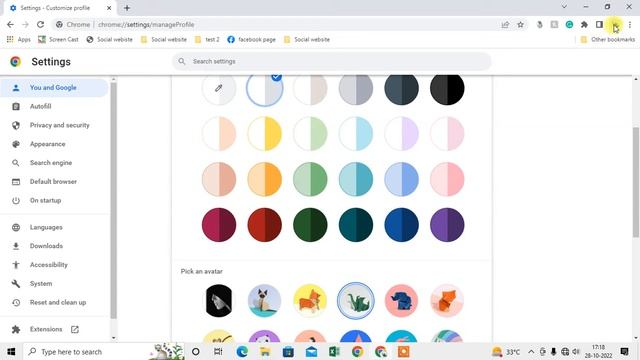640x360 pixels.
Task: Choose the medium teal theme color
Action: tap(356, 179)
